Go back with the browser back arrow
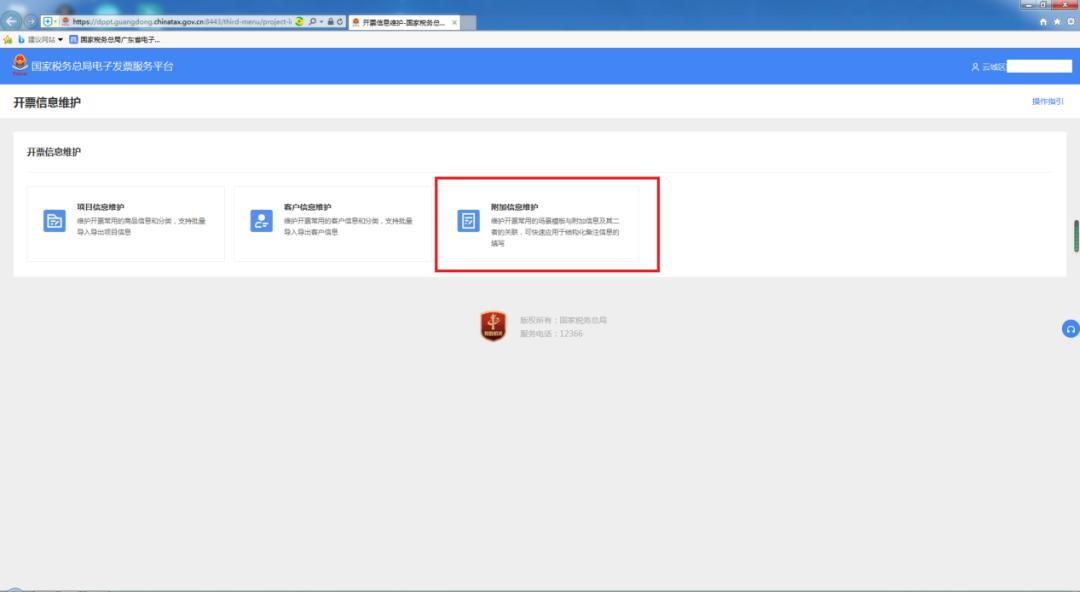1080x592 pixels. [x=11, y=21]
